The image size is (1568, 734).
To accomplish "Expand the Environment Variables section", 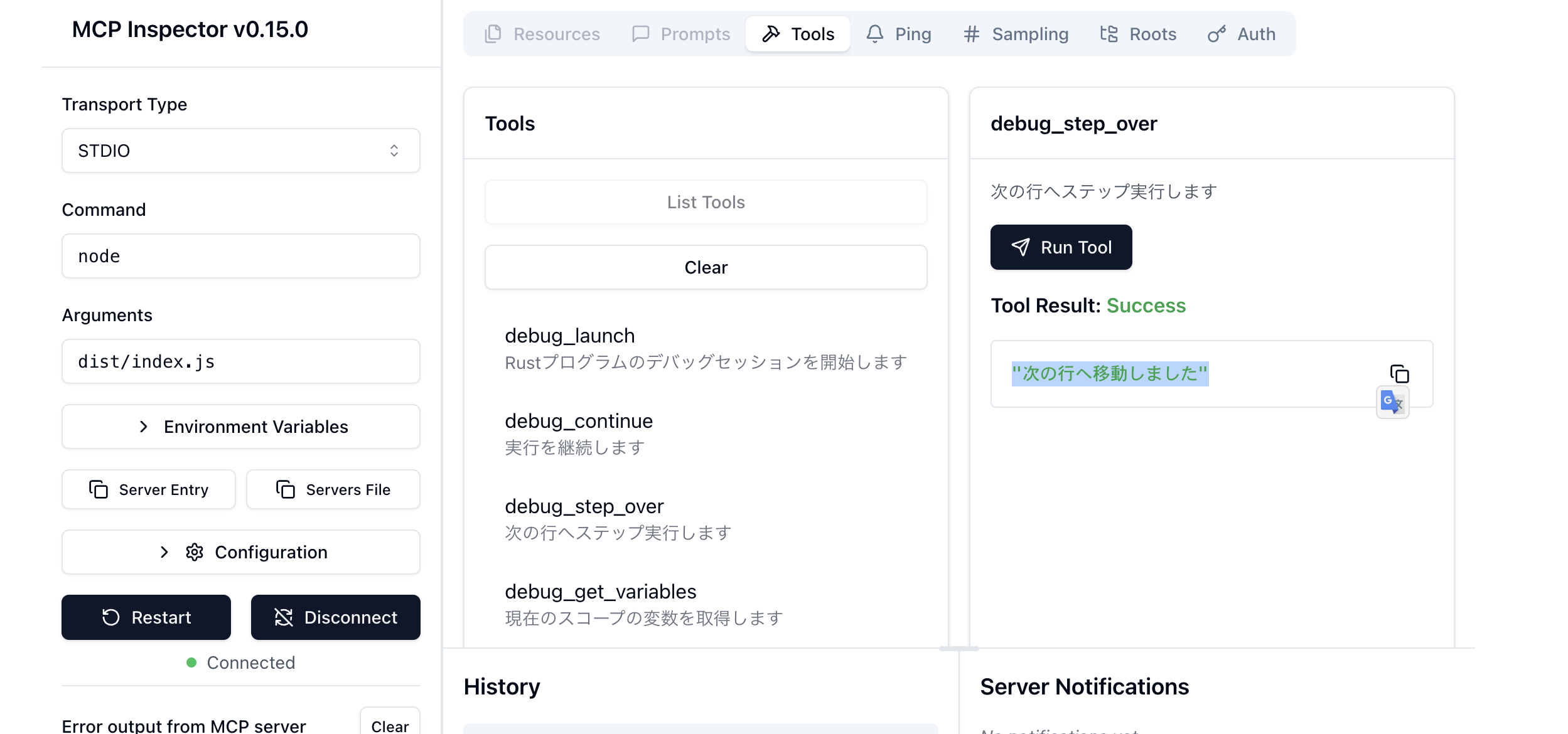I will [240, 427].
